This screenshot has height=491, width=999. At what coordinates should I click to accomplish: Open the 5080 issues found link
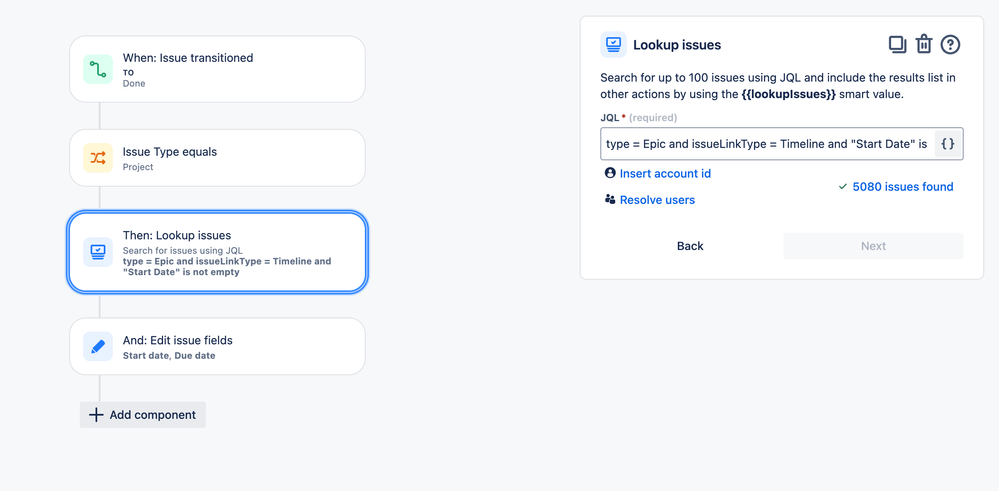click(903, 187)
